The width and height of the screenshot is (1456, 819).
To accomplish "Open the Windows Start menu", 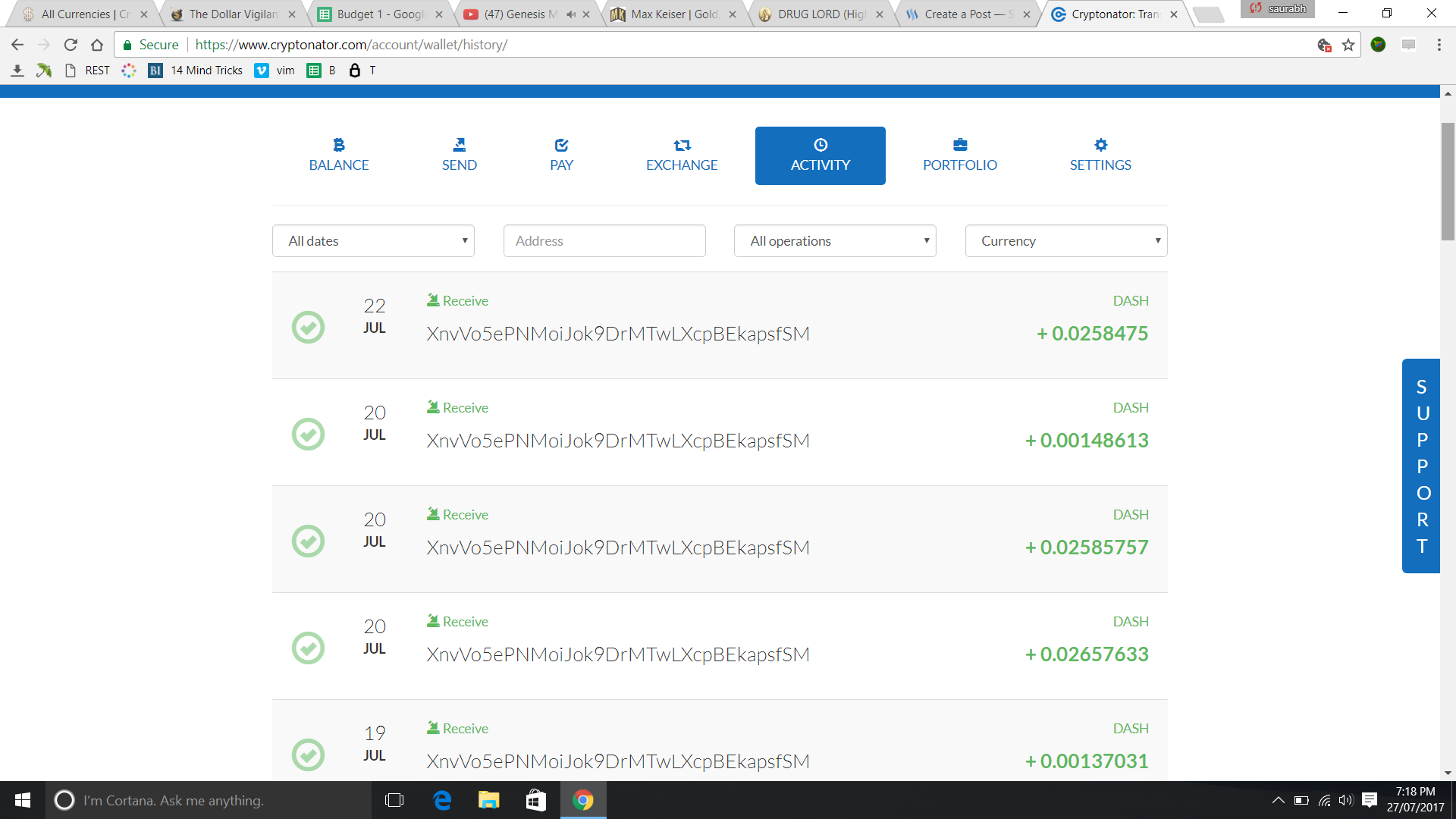I will coord(23,800).
